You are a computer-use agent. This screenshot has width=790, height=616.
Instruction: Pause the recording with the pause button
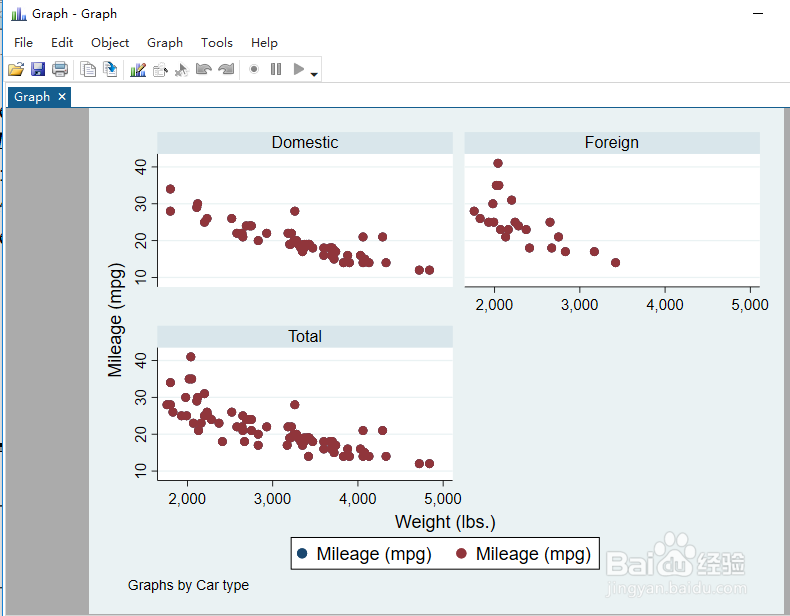[276, 69]
